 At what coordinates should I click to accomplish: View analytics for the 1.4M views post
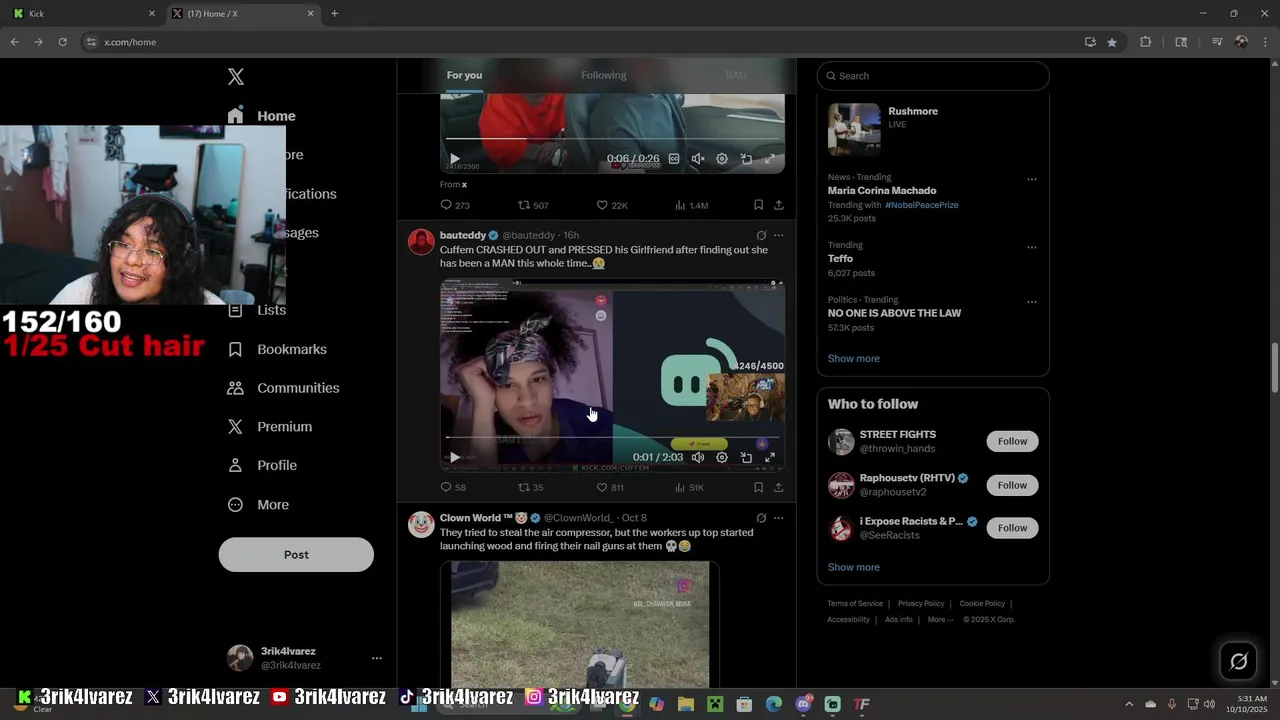pyautogui.click(x=692, y=205)
